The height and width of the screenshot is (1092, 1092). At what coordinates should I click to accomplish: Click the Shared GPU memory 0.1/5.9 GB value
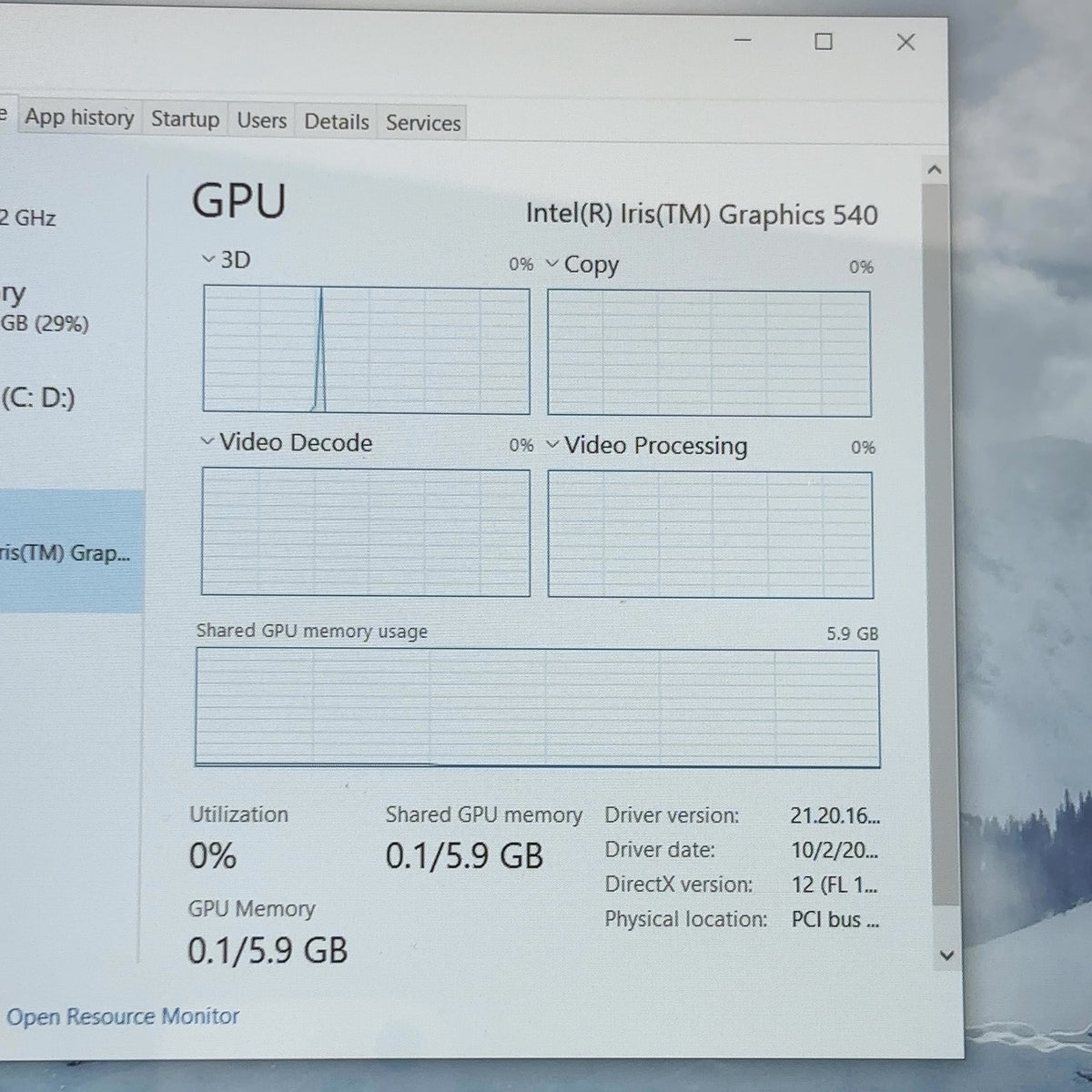[x=464, y=856]
